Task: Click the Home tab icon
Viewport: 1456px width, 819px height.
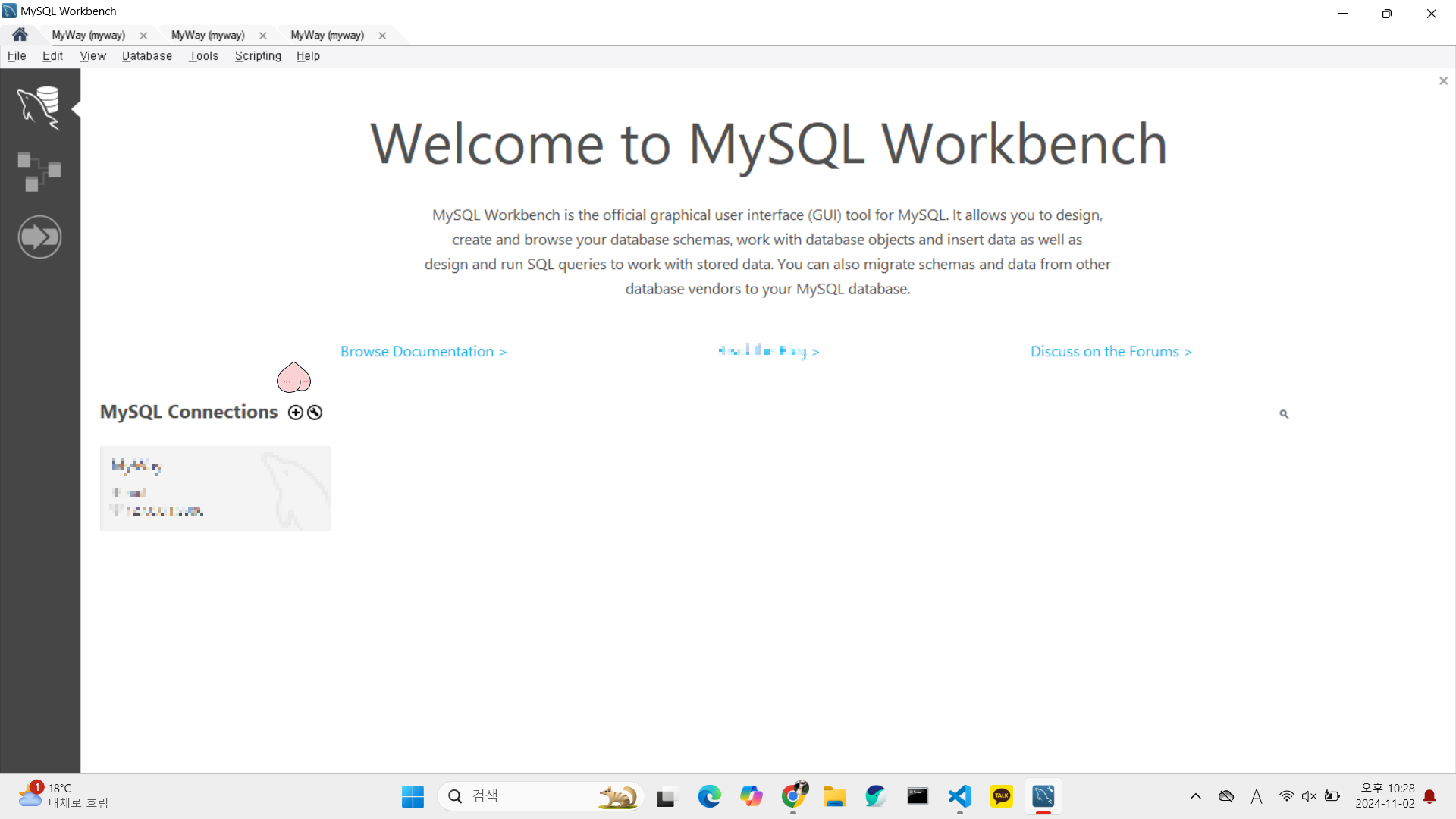Action: pyautogui.click(x=20, y=35)
